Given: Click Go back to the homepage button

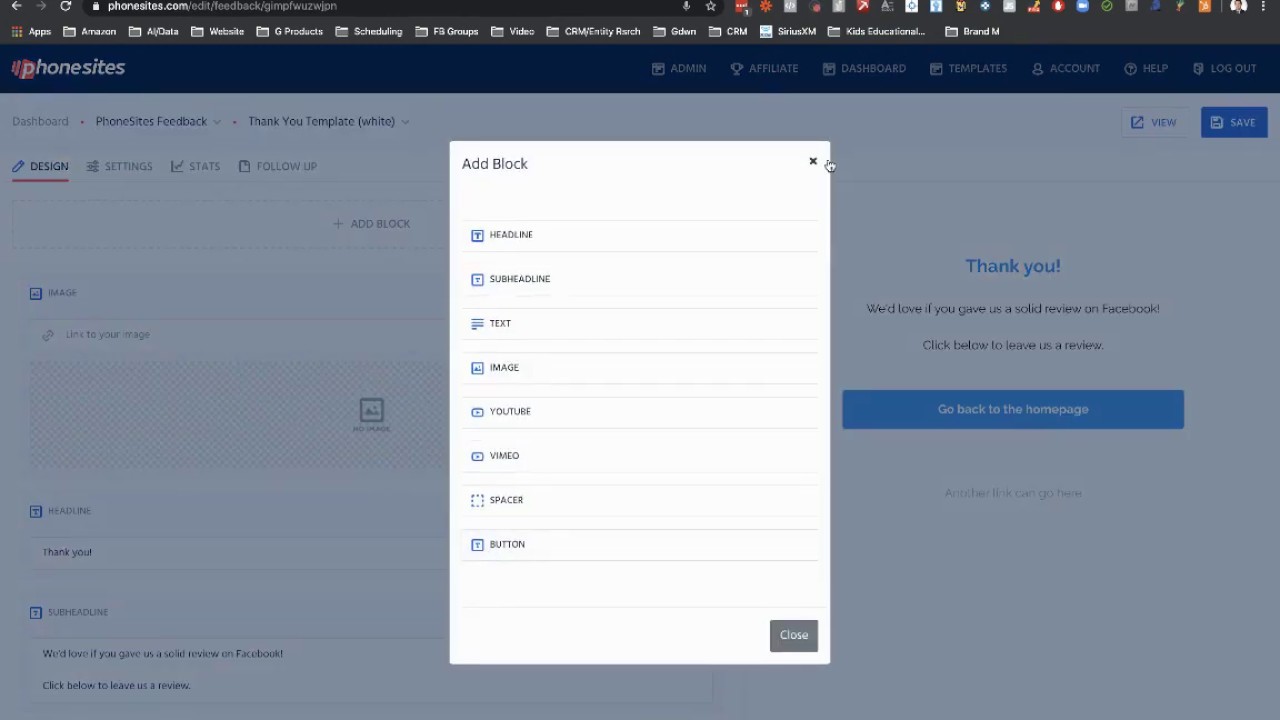Looking at the screenshot, I should click(x=1013, y=409).
